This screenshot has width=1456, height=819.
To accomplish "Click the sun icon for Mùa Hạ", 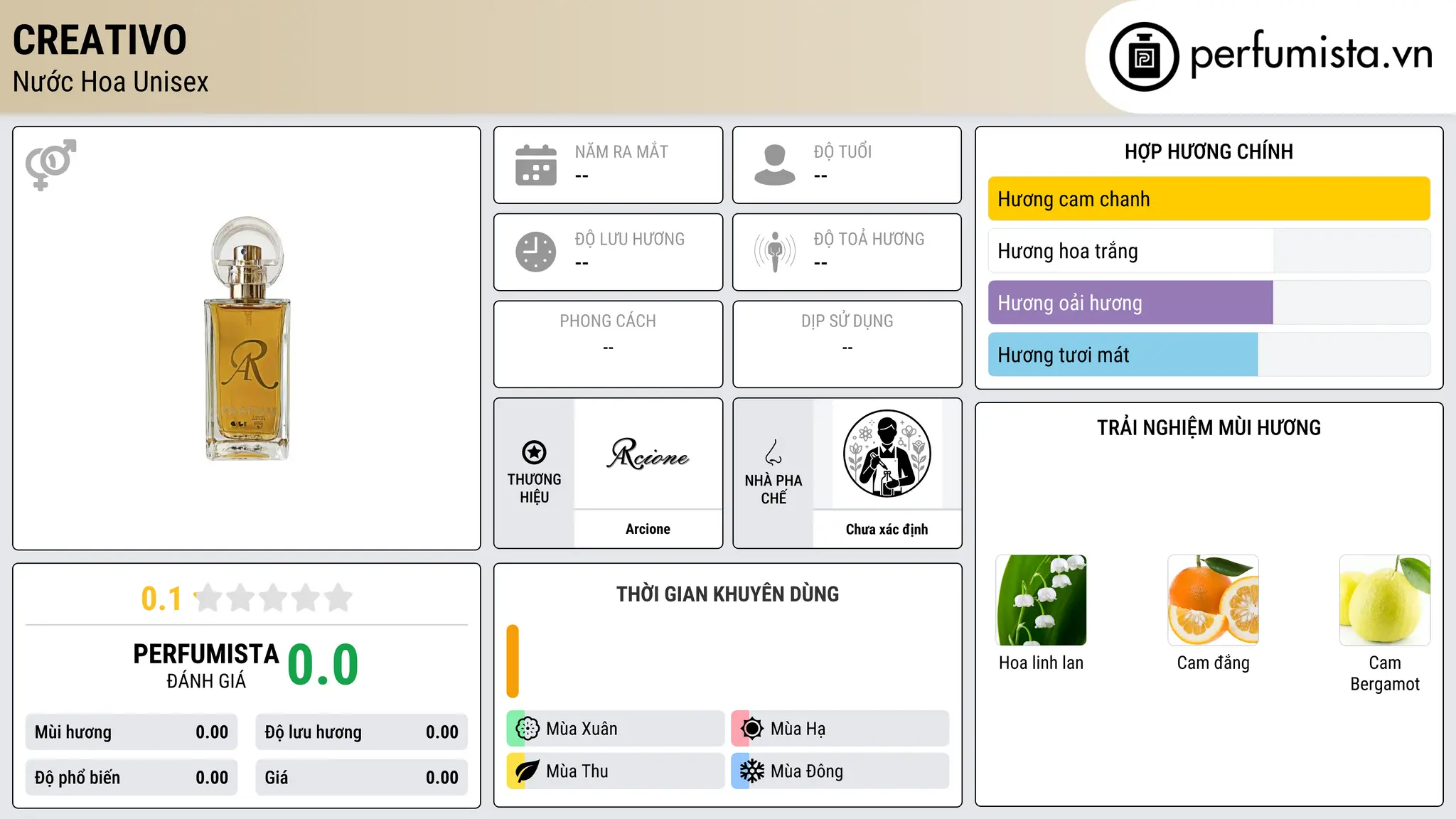I will click(752, 729).
